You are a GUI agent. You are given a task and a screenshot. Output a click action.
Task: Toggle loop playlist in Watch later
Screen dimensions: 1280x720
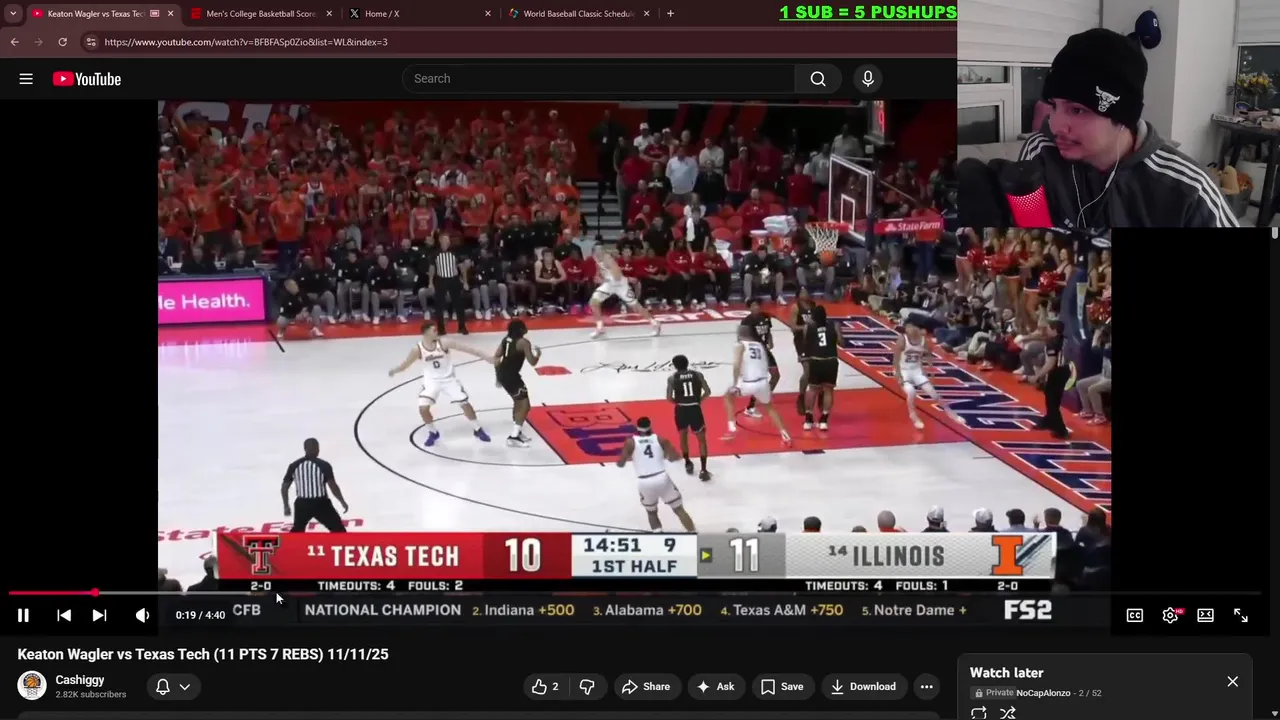(979, 713)
